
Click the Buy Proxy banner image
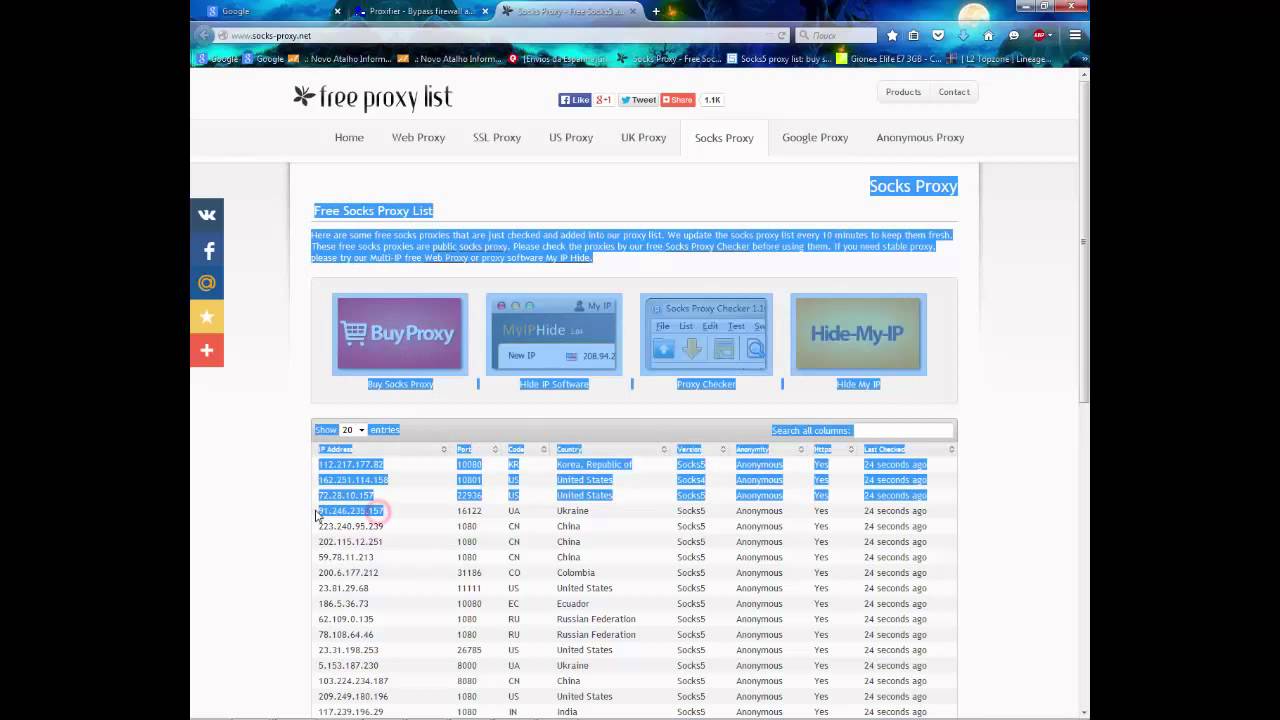(x=400, y=334)
